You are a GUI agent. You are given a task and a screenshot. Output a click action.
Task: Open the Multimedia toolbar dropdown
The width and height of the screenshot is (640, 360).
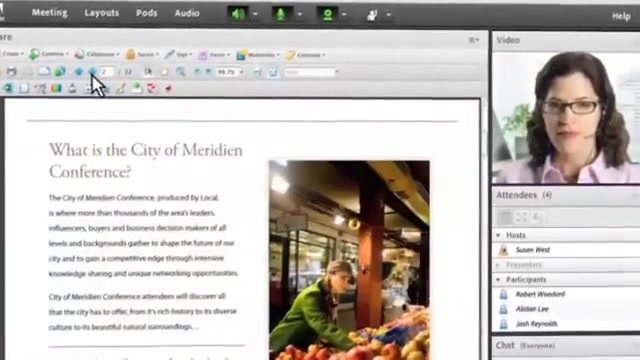258,55
